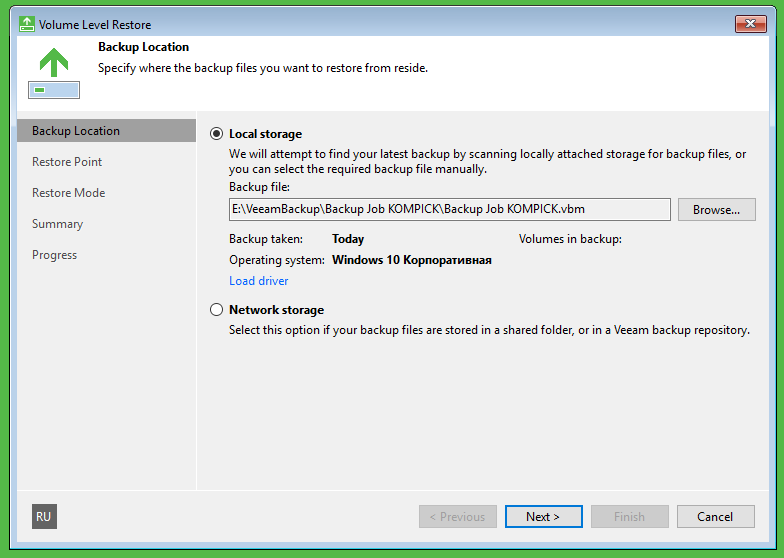Select the Local storage option
This screenshot has height=558, width=784.
click(x=217, y=134)
